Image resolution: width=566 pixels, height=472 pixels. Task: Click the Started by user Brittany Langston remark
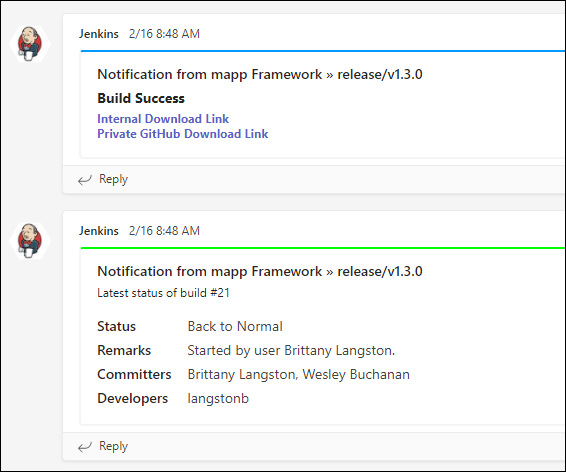(x=291, y=351)
